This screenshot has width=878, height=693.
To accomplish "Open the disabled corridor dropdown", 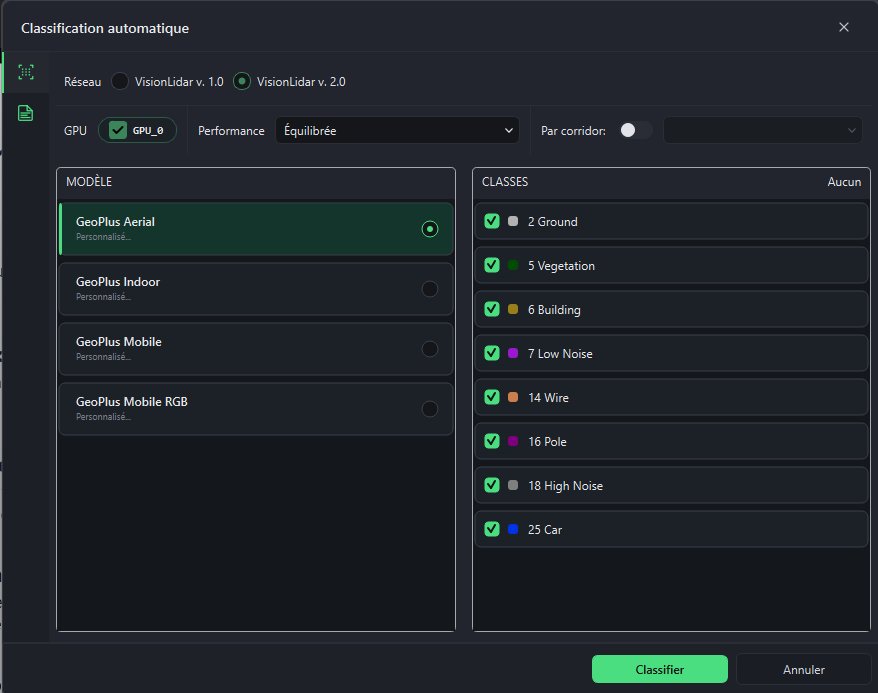I will pos(762,130).
